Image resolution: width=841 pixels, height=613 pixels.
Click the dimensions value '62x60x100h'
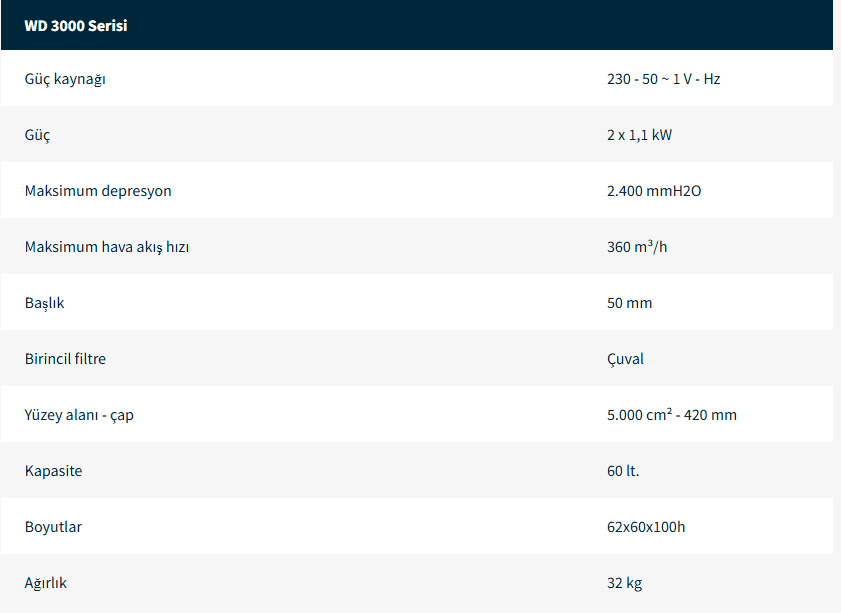646,527
